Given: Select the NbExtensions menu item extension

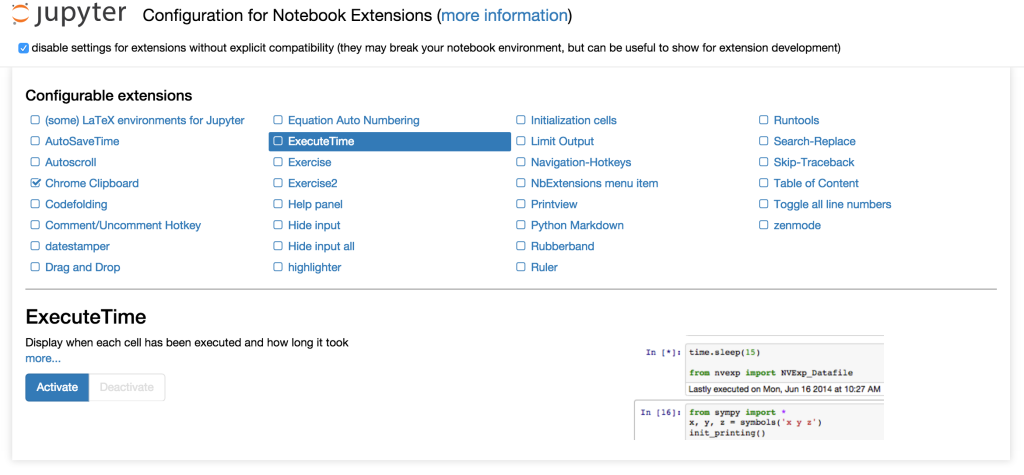Looking at the screenshot, I should pos(594,184).
